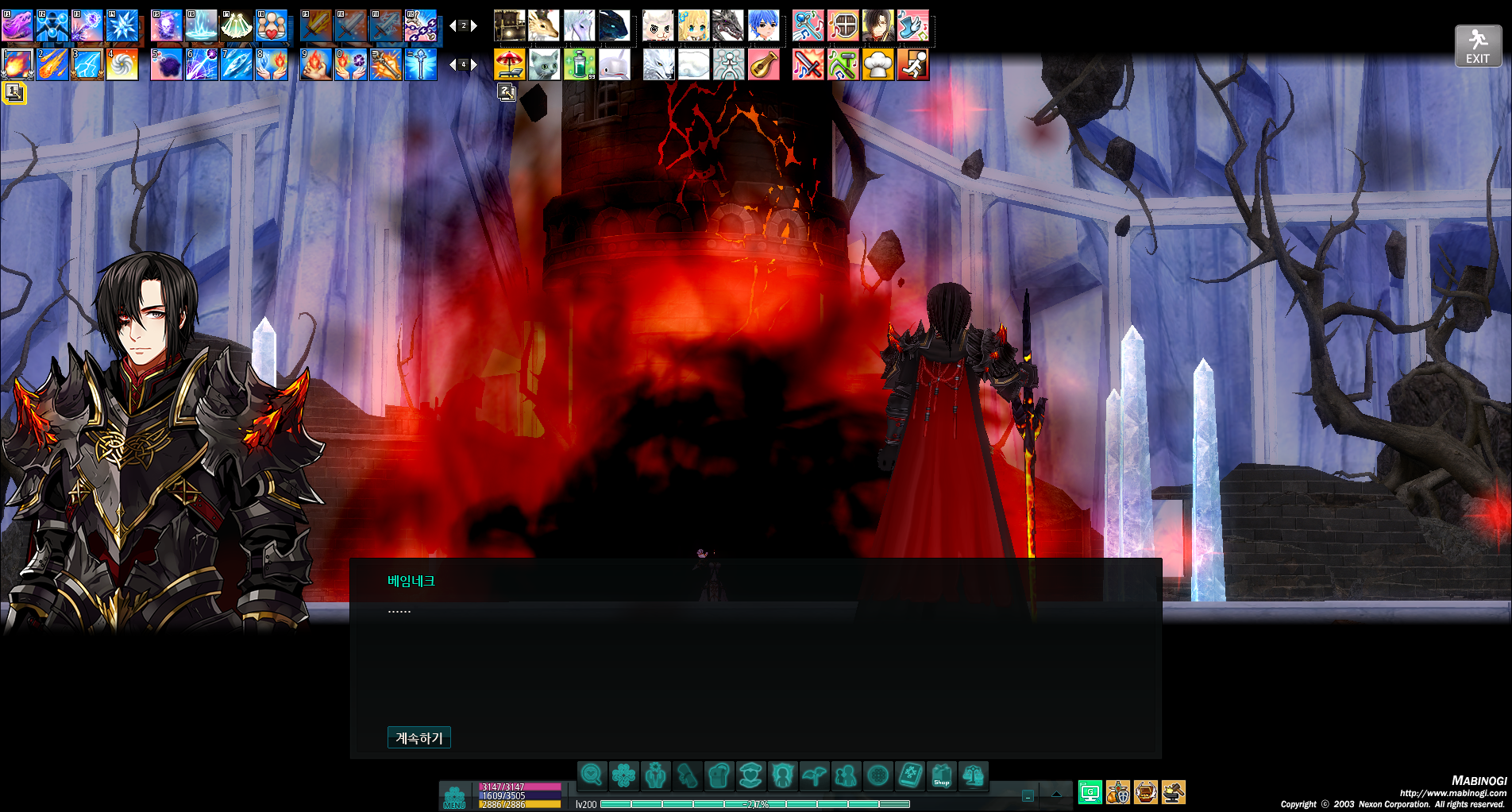Activate the F1 purple dragon skill
The width and height of the screenshot is (1512, 812).
pyautogui.click(x=17, y=26)
